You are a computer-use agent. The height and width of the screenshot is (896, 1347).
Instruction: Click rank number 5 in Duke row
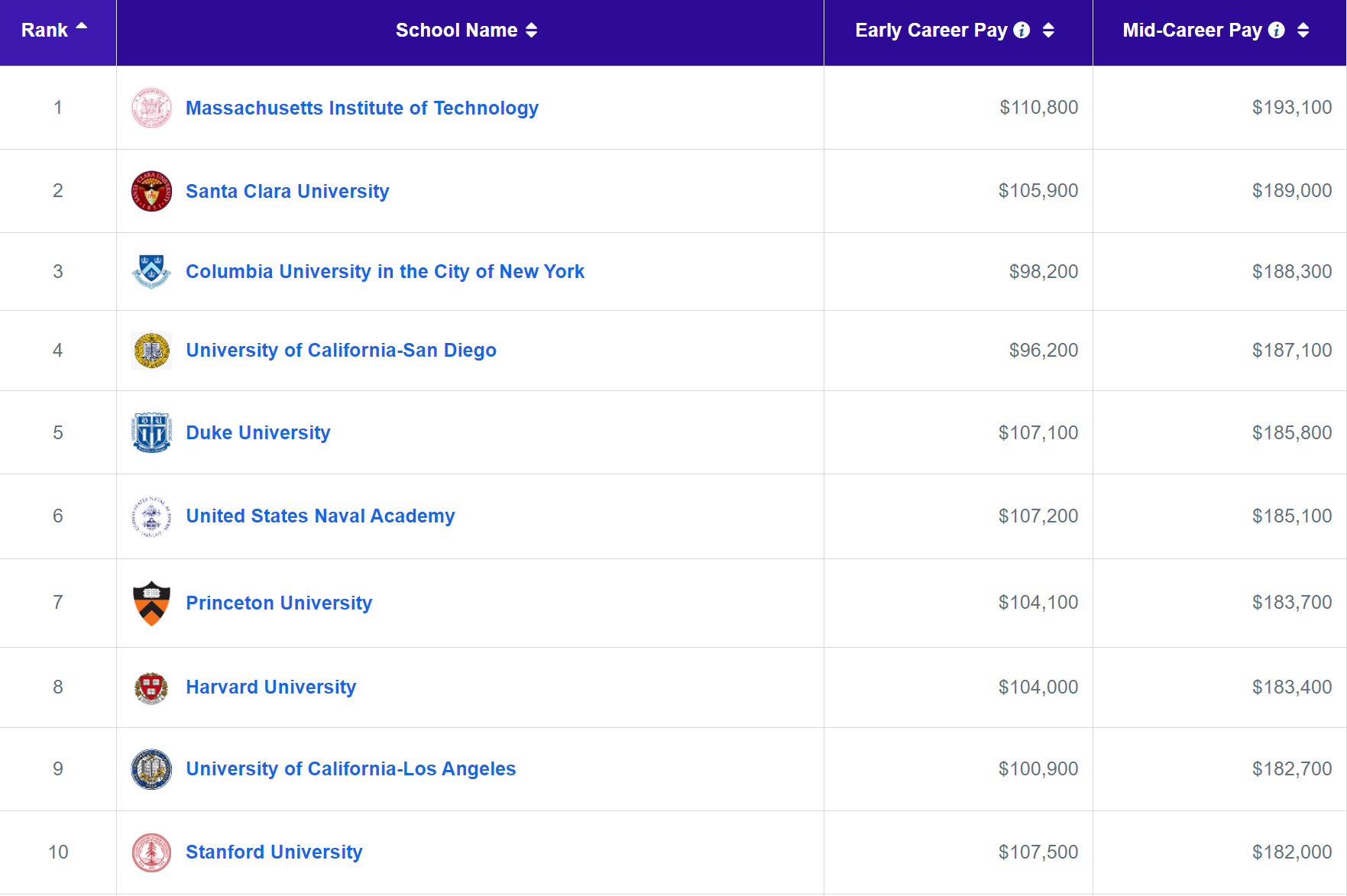coord(58,432)
